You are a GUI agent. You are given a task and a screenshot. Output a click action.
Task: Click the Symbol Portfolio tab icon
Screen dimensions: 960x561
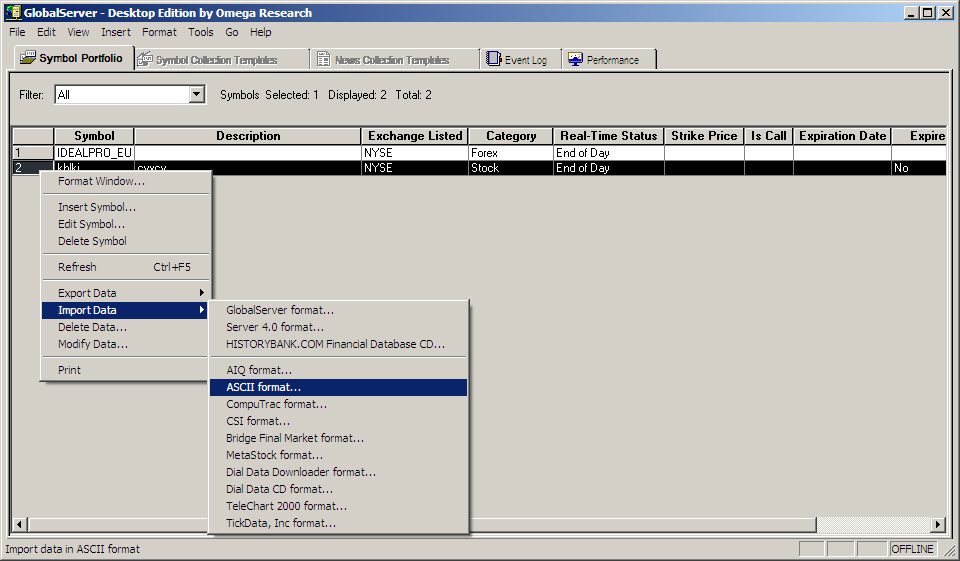pyautogui.click(x=28, y=58)
